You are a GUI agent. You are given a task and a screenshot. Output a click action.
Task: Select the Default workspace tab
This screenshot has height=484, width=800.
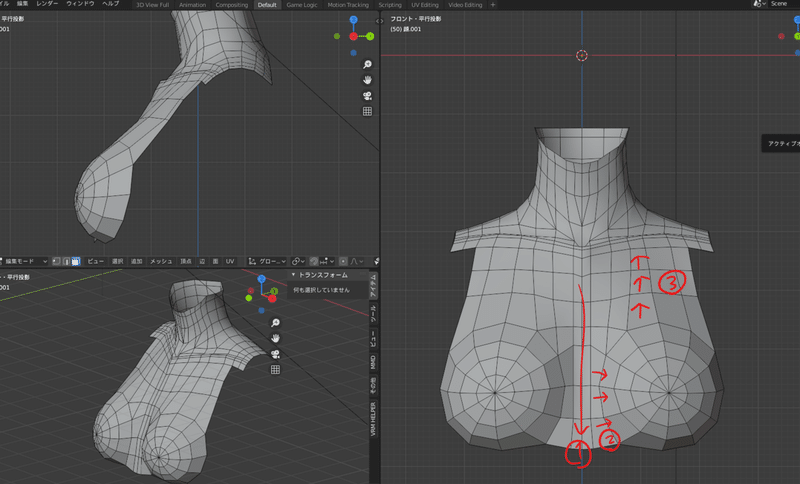(267, 5)
